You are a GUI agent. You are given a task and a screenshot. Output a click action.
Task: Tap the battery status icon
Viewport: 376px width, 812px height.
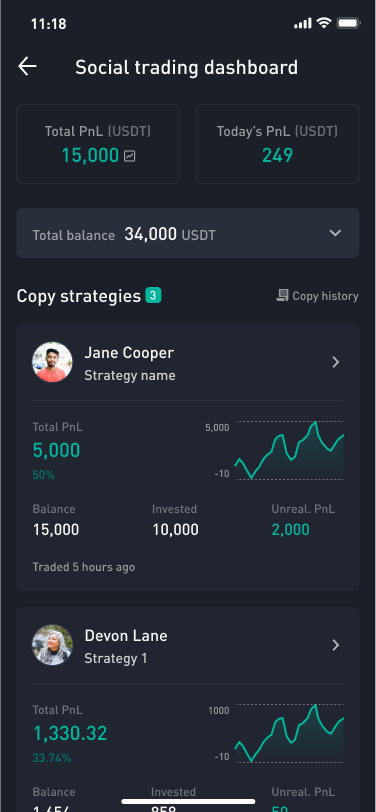348,23
